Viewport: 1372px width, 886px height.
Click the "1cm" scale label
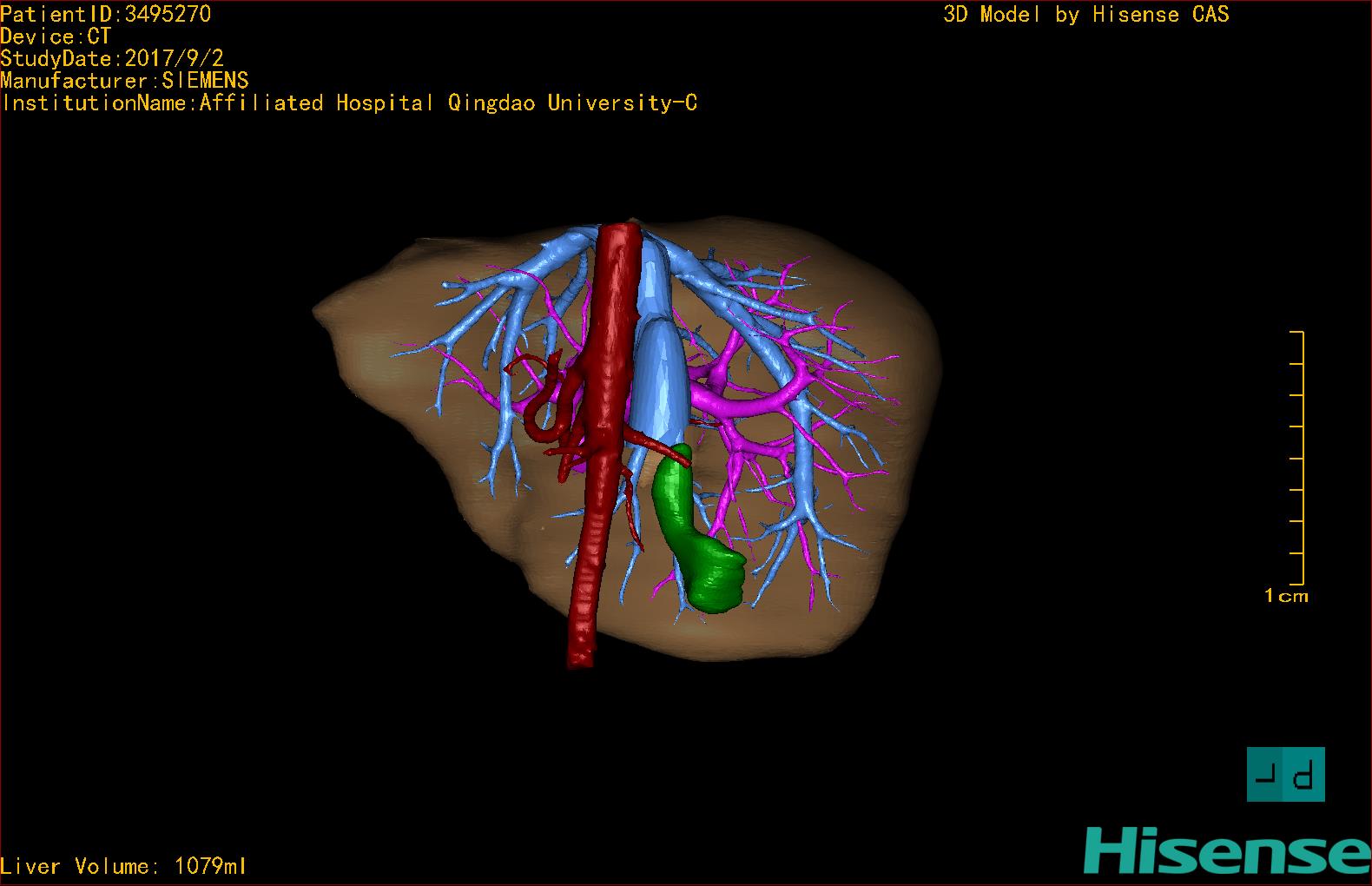(x=1286, y=596)
